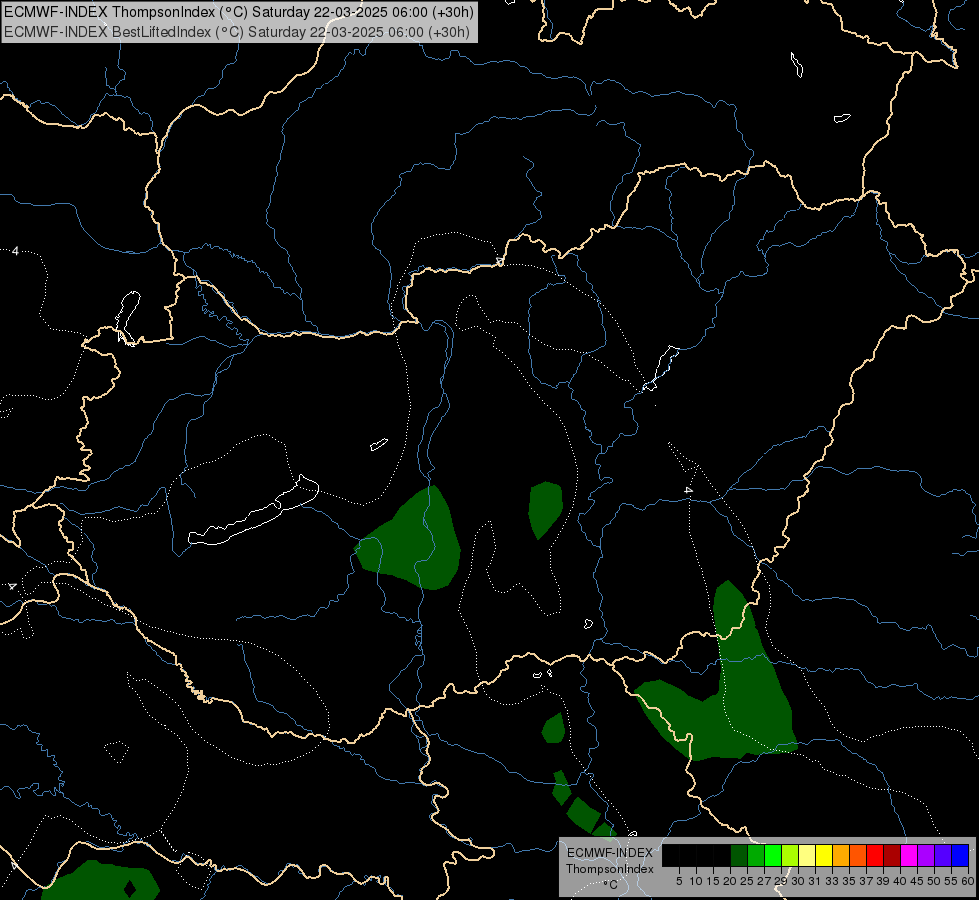
Task: Select the dark red 39–40 legend swatch
Action: pos(892,855)
